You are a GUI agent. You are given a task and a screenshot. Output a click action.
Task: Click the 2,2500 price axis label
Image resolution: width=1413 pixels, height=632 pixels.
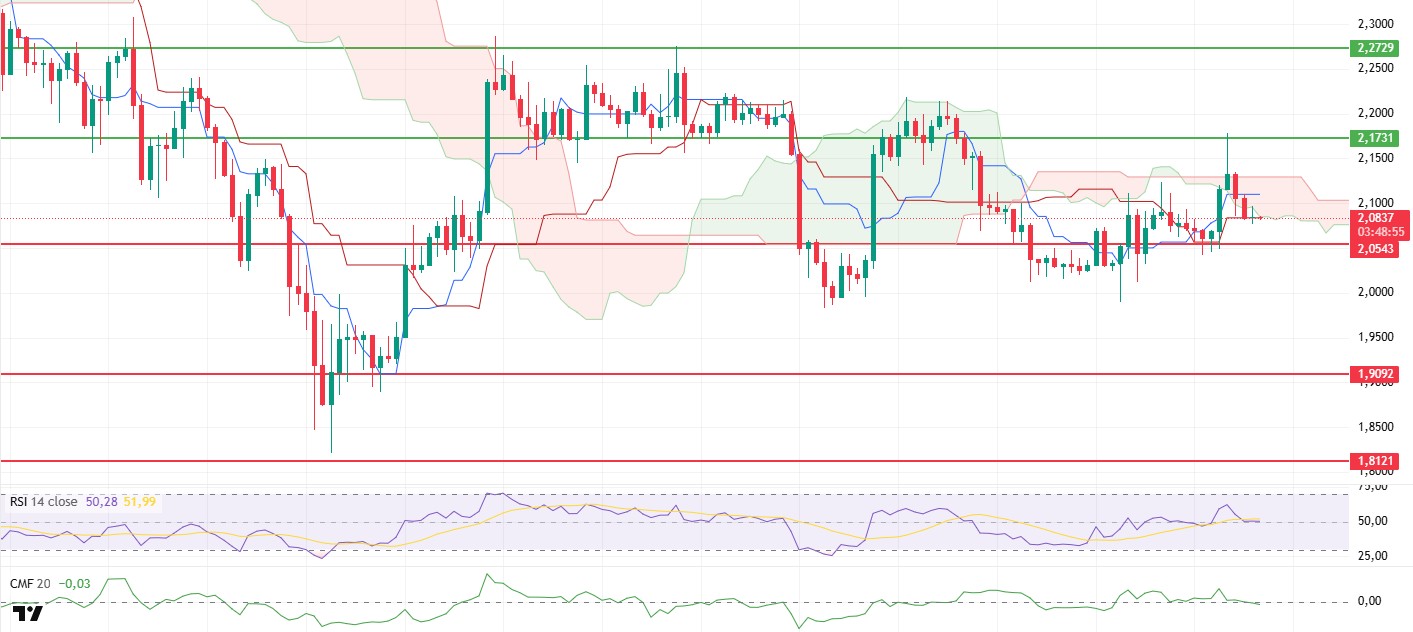(1377, 68)
